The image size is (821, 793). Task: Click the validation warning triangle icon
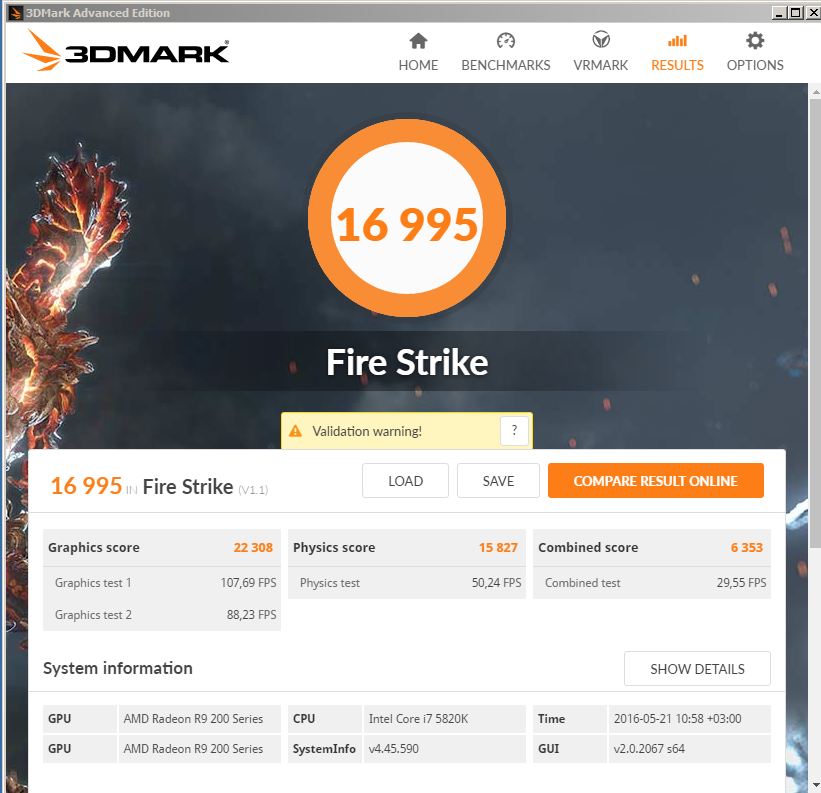tap(295, 431)
